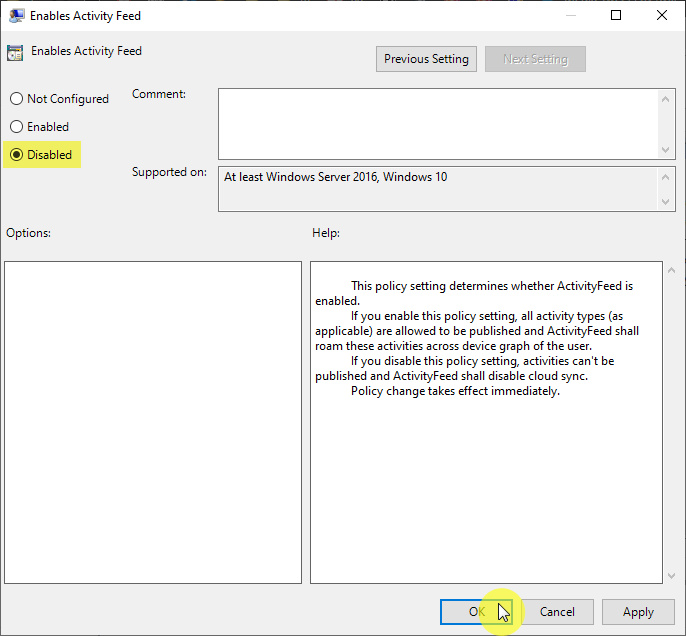
Task: Cancel the policy dialog
Action: coord(557,612)
